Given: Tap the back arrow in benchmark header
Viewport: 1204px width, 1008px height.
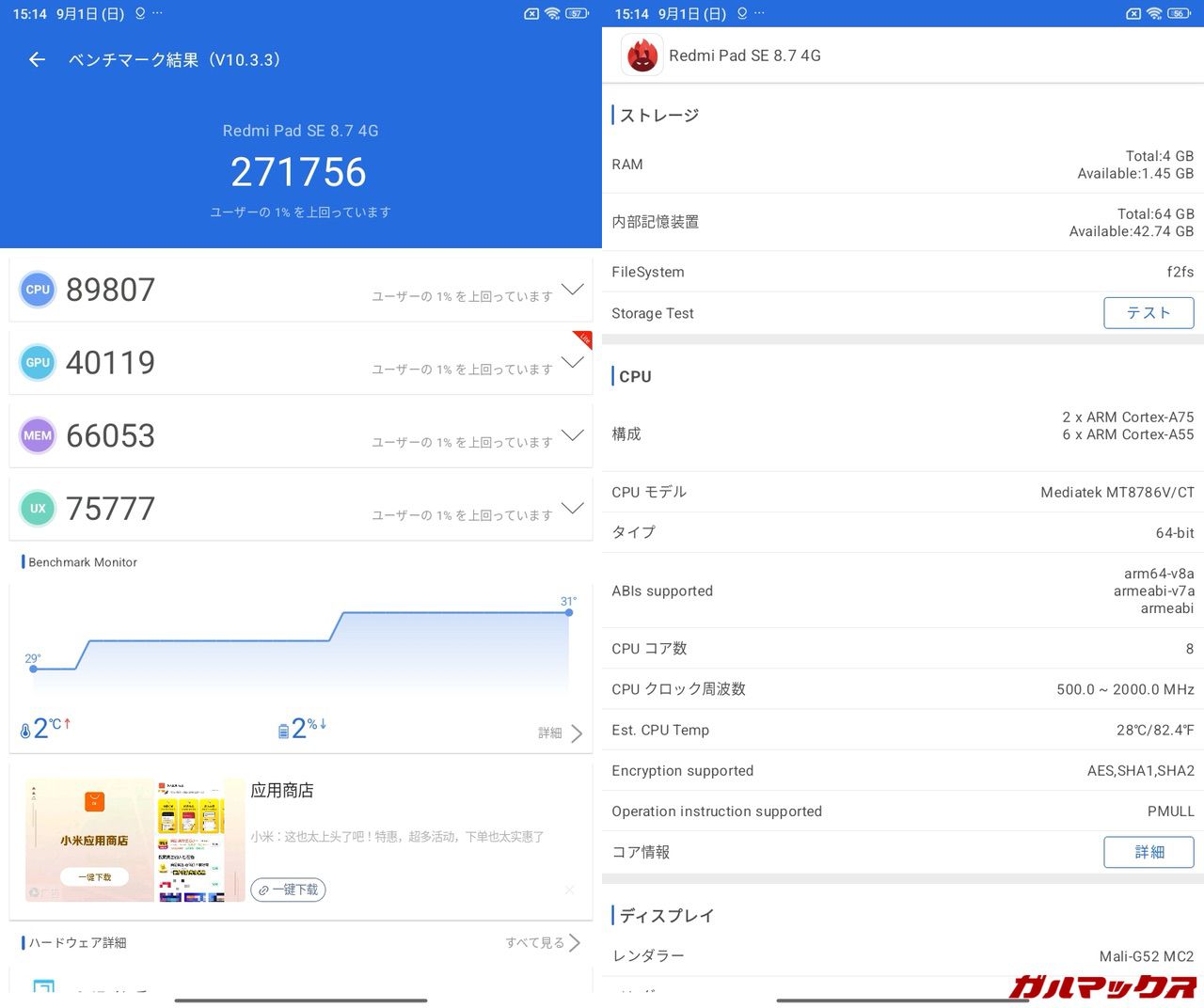Looking at the screenshot, I should point(37,60).
